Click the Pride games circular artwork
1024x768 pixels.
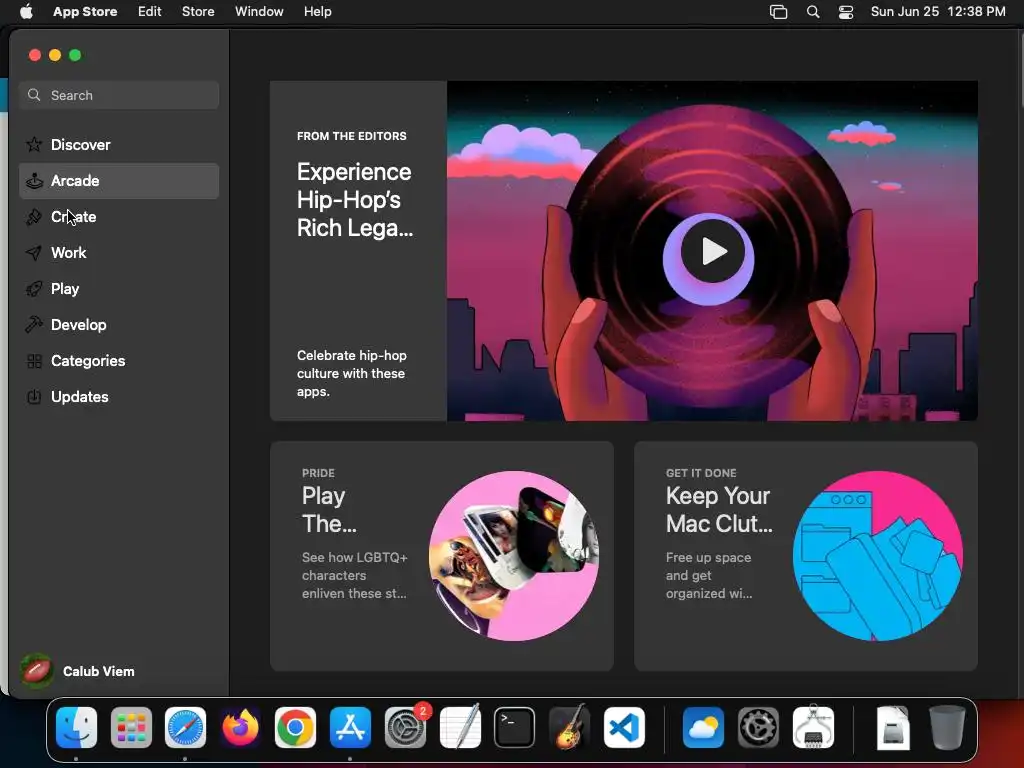click(x=514, y=556)
